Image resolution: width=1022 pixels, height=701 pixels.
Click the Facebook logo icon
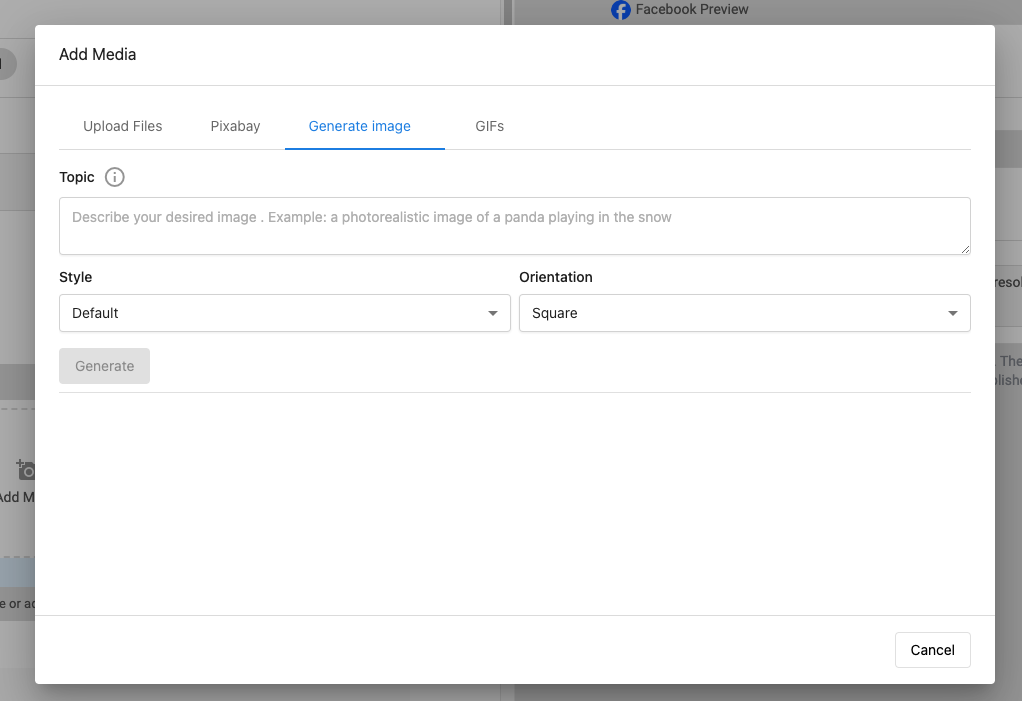point(621,10)
